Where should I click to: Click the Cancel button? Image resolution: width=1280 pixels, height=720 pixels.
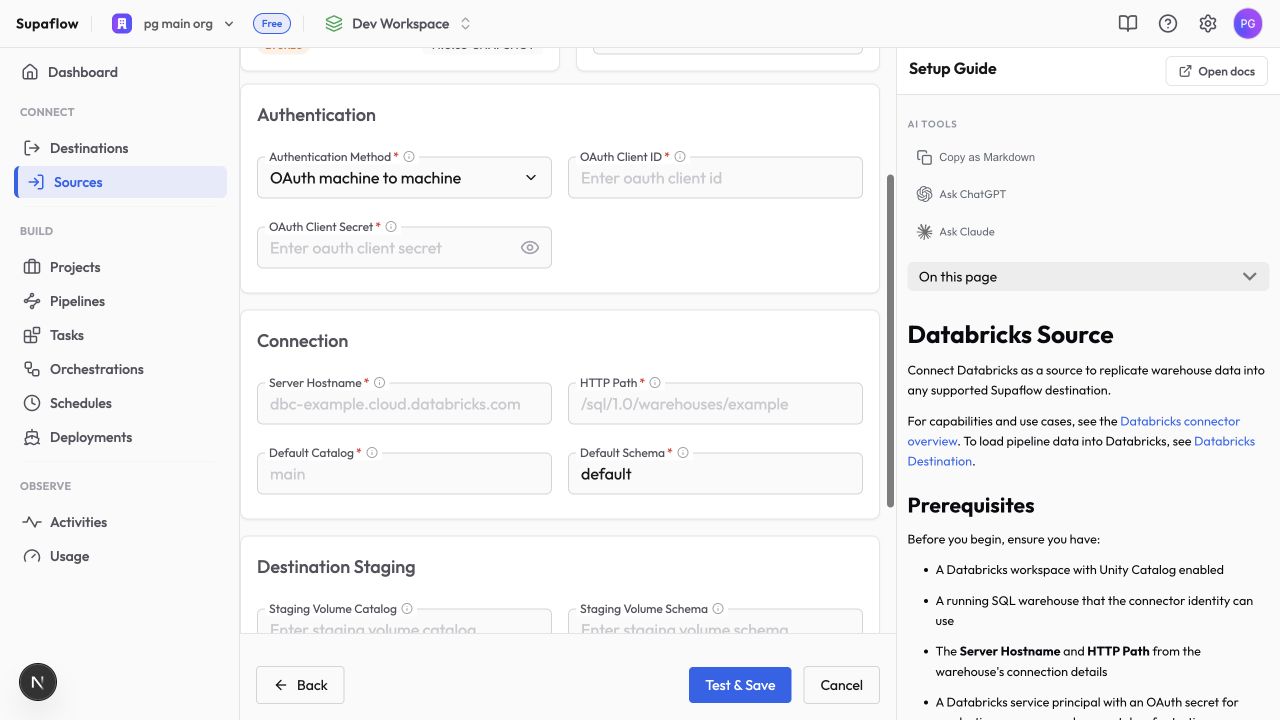pyautogui.click(x=841, y=685)
